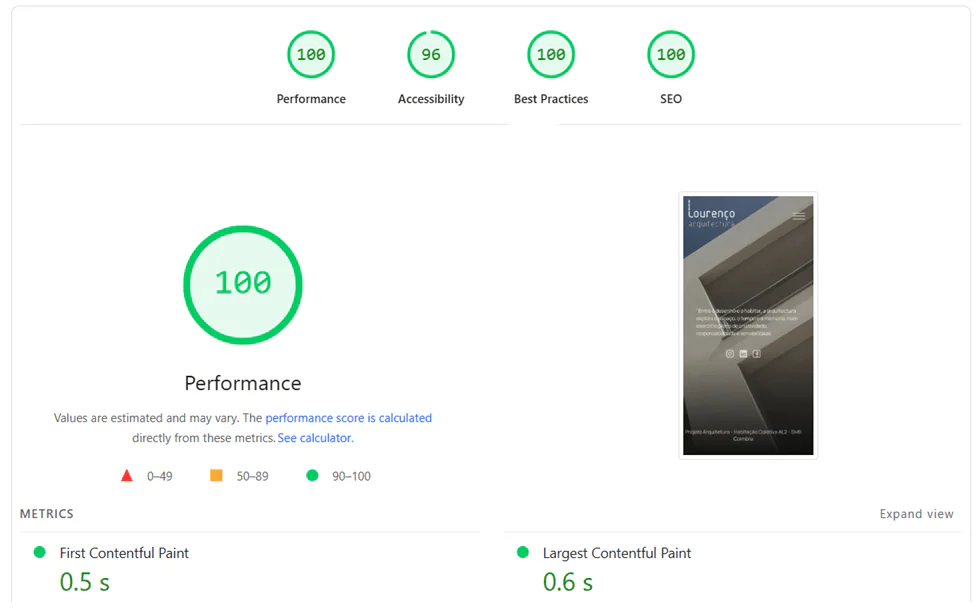Click the large Performance circle showing 100

pyautogui.click(x=242, y=285)
